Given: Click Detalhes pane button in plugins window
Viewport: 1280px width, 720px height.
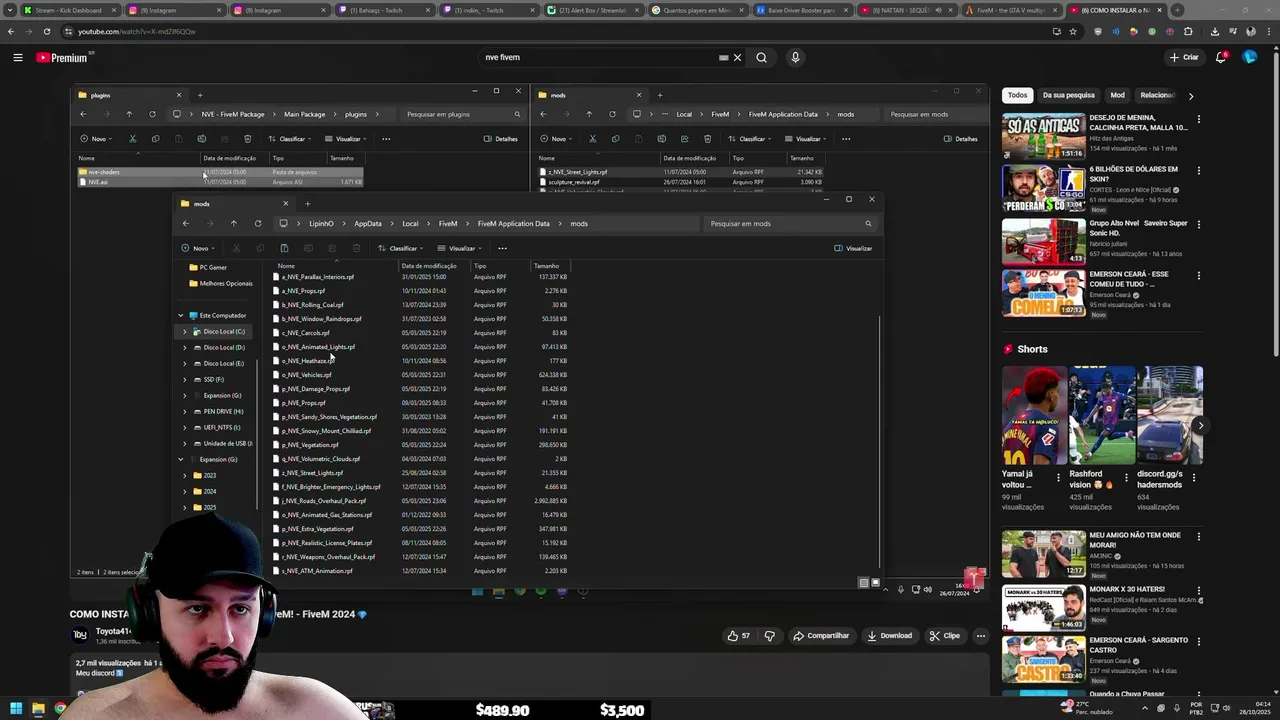Looking at the screenshot, I should click(501, 139).
